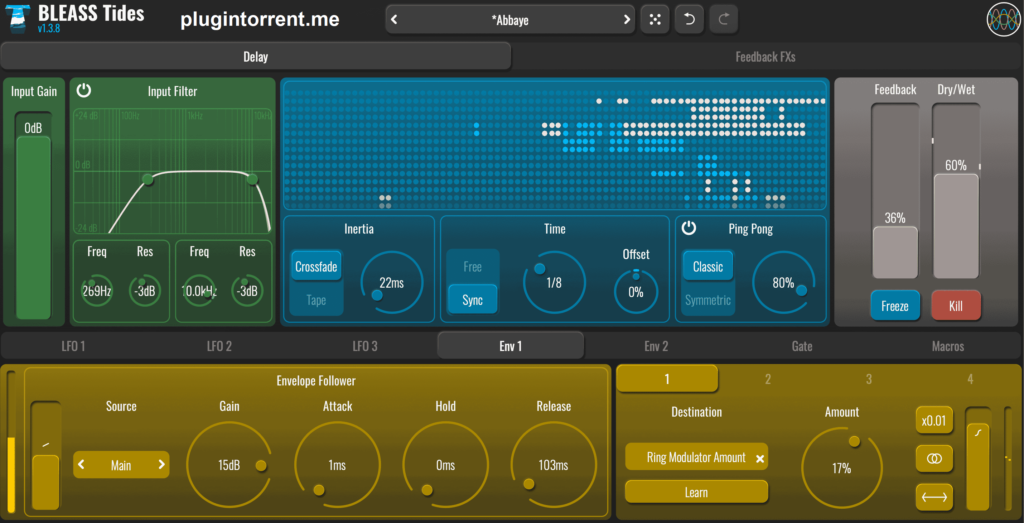Toggle the Freeze button

click(x=895, y=305)
